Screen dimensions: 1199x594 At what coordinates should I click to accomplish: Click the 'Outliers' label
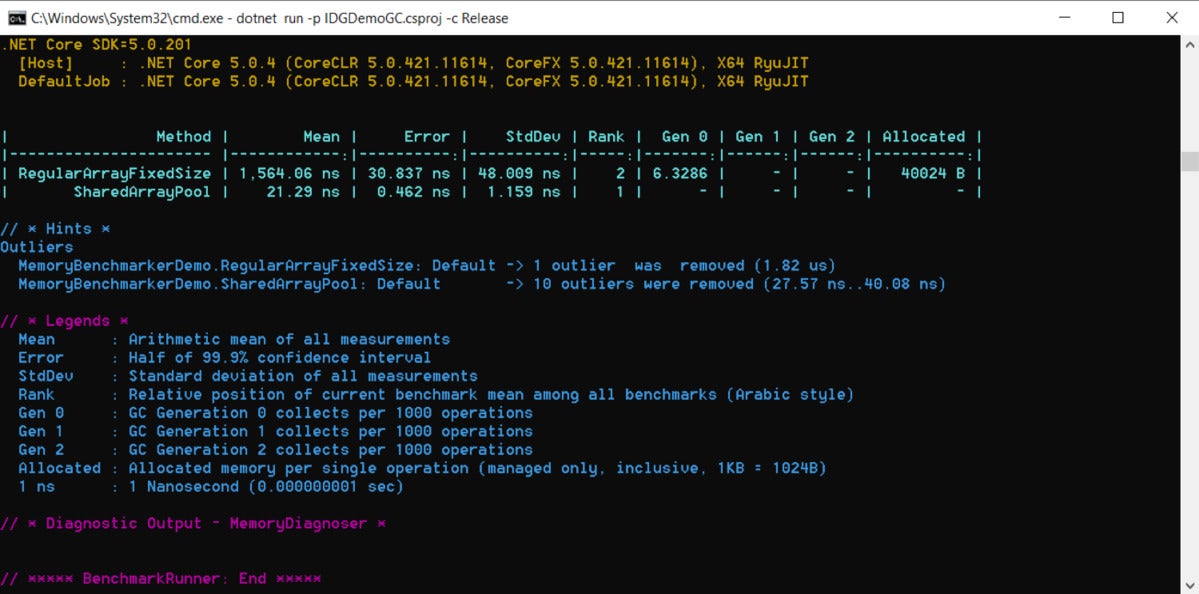pyautogui.click(x=37, y=247)
